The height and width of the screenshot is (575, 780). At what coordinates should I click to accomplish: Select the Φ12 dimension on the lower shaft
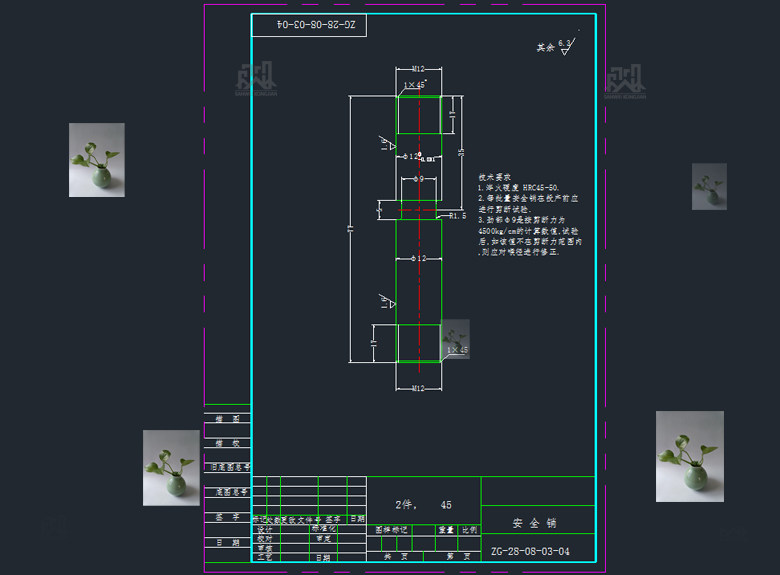[419, 258]
